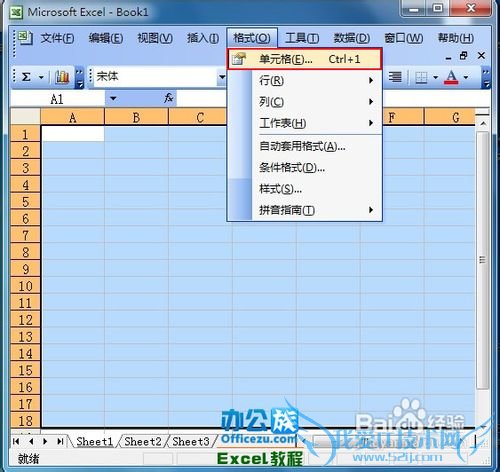Click cell A1
500x472 pixels.
click(73, 134)
